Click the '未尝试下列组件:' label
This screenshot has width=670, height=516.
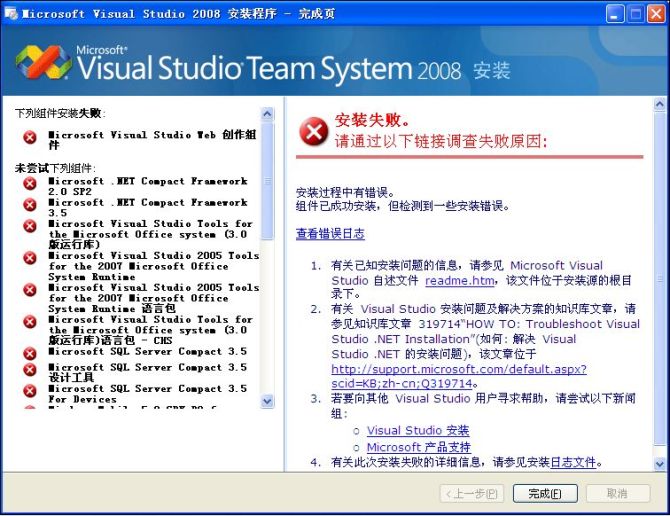56,168
